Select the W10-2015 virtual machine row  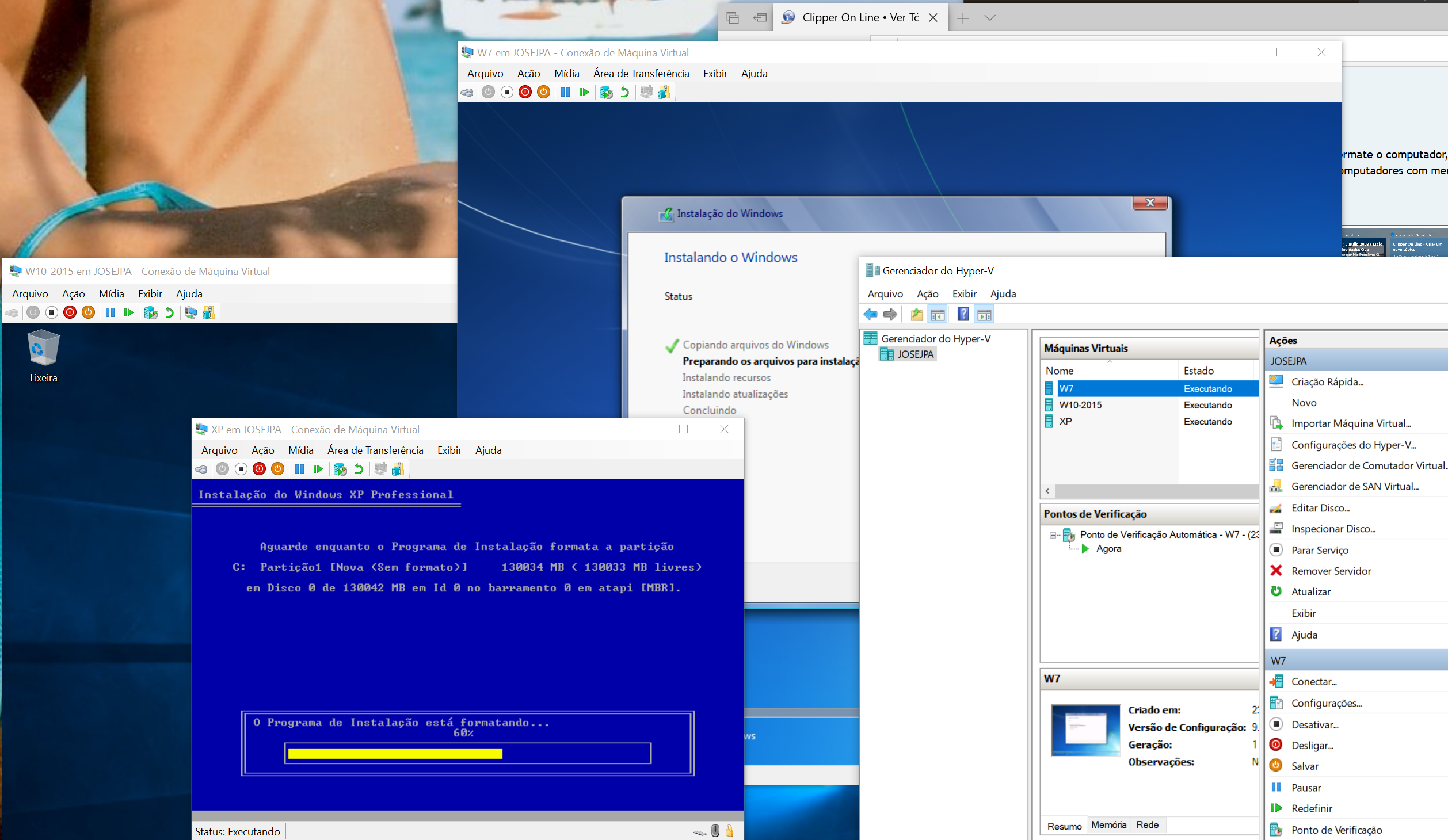pyautogui.click(x=1081, y=405)
